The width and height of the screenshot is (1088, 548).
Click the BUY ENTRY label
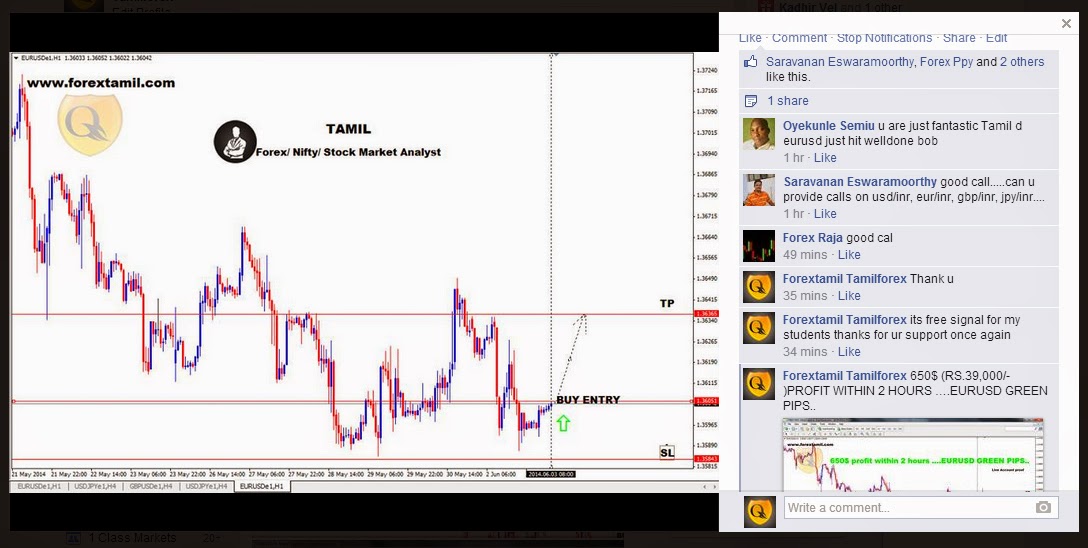588,400
